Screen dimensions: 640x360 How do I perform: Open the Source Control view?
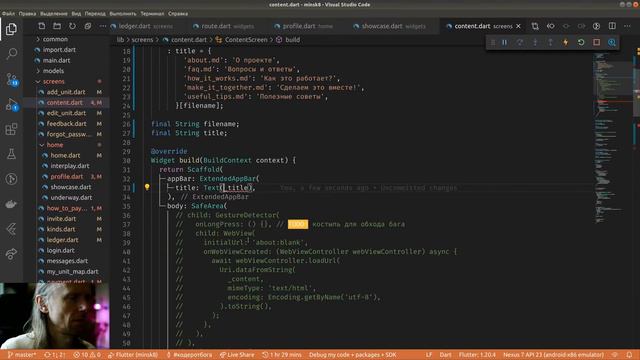click(x=11, y=79)
